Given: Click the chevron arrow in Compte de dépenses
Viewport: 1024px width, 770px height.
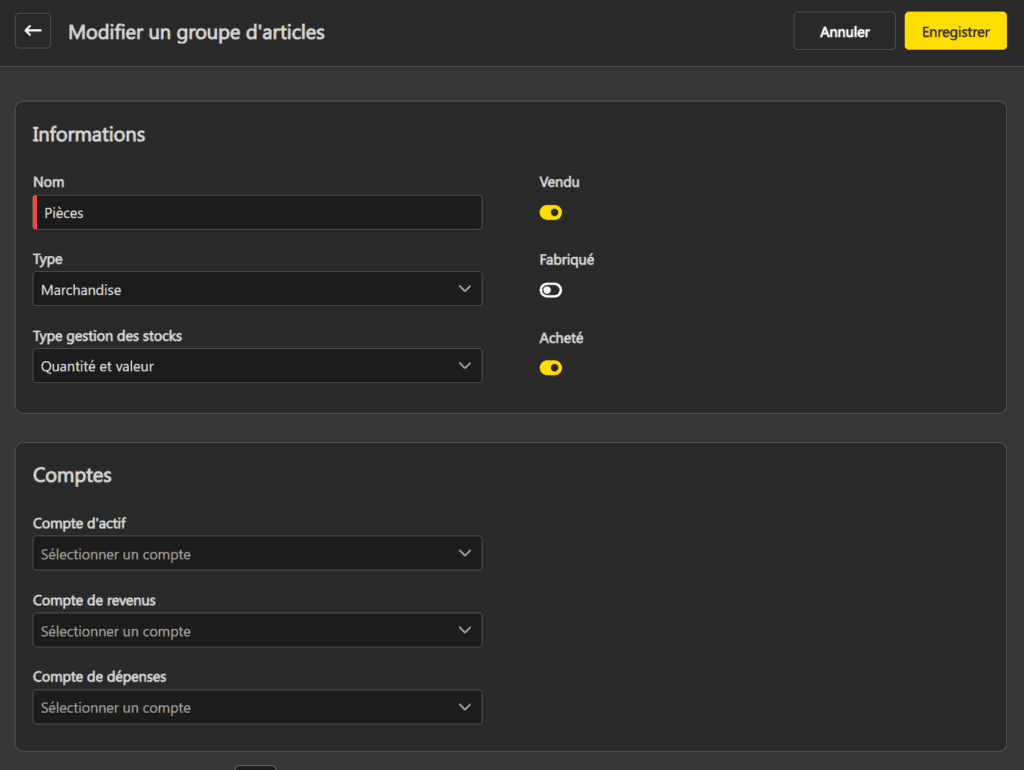Looking at the screenshot, I should (x=464, y=707).
